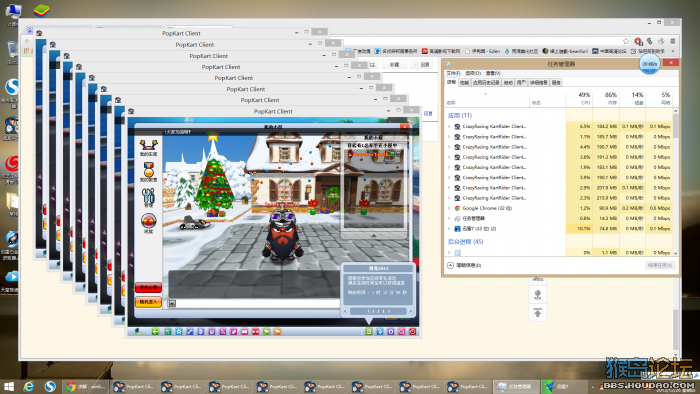The height and width of the screenshot is (394, 700).
Task: Expand the Xunlei 迅雷7 process row
Action: click(449, 229)
